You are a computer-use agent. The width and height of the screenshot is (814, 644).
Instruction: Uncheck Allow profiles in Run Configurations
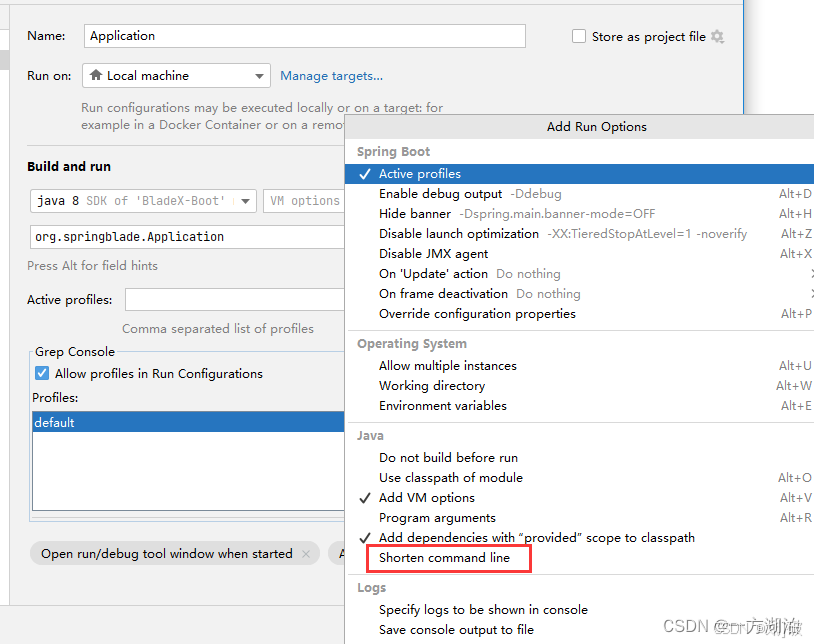coord(42,373)
